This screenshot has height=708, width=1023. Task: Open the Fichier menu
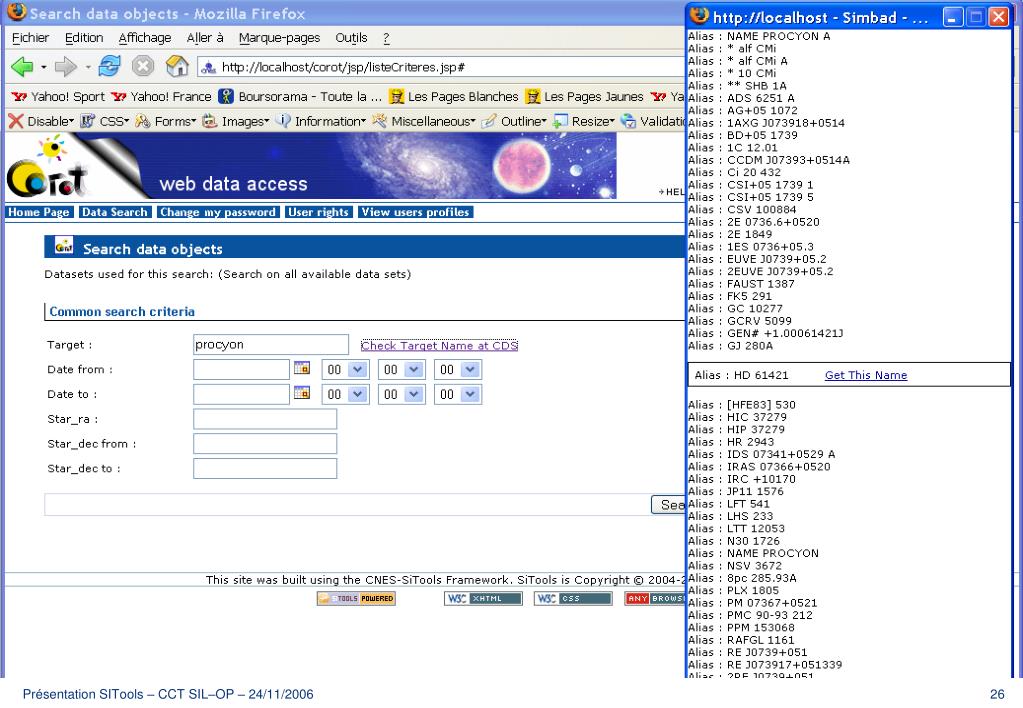point(30,38)
